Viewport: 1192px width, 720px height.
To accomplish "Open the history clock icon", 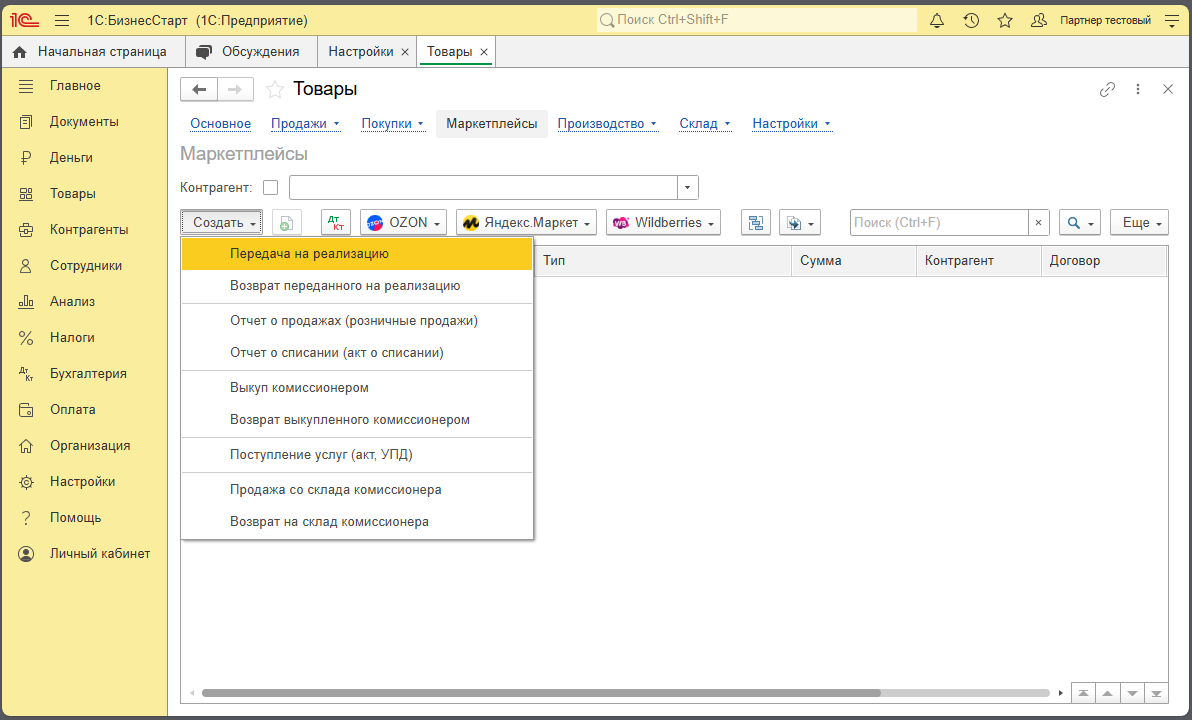I will point(971,21).
